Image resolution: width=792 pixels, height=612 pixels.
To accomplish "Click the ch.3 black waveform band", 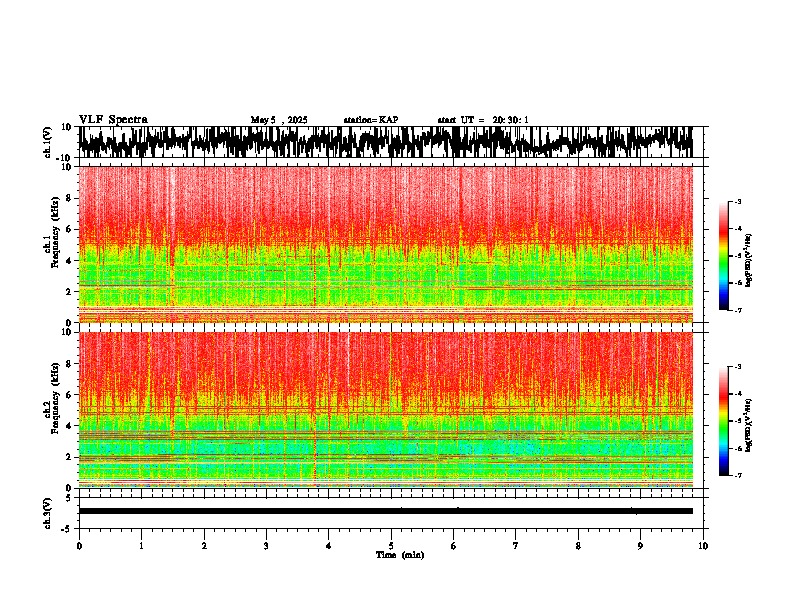I will pos(385,511).
